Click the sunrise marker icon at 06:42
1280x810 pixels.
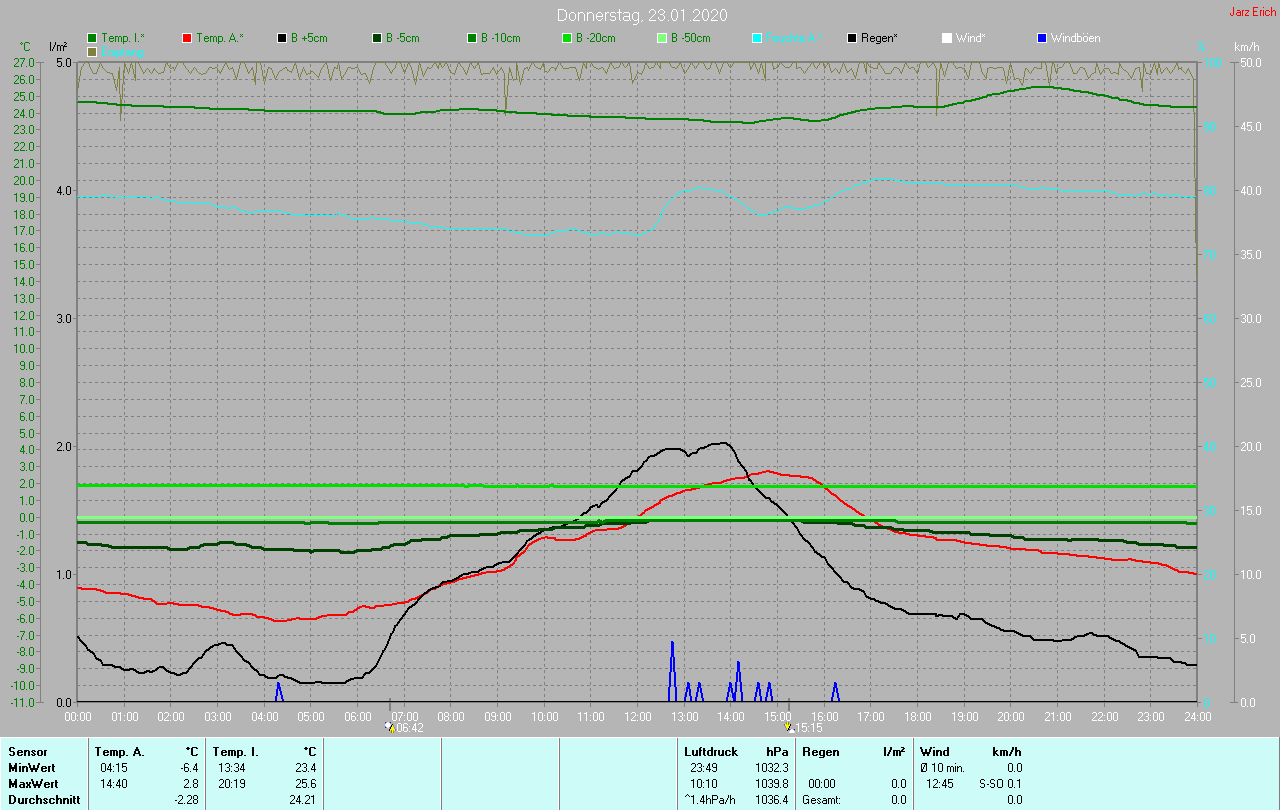coord(390,727)
